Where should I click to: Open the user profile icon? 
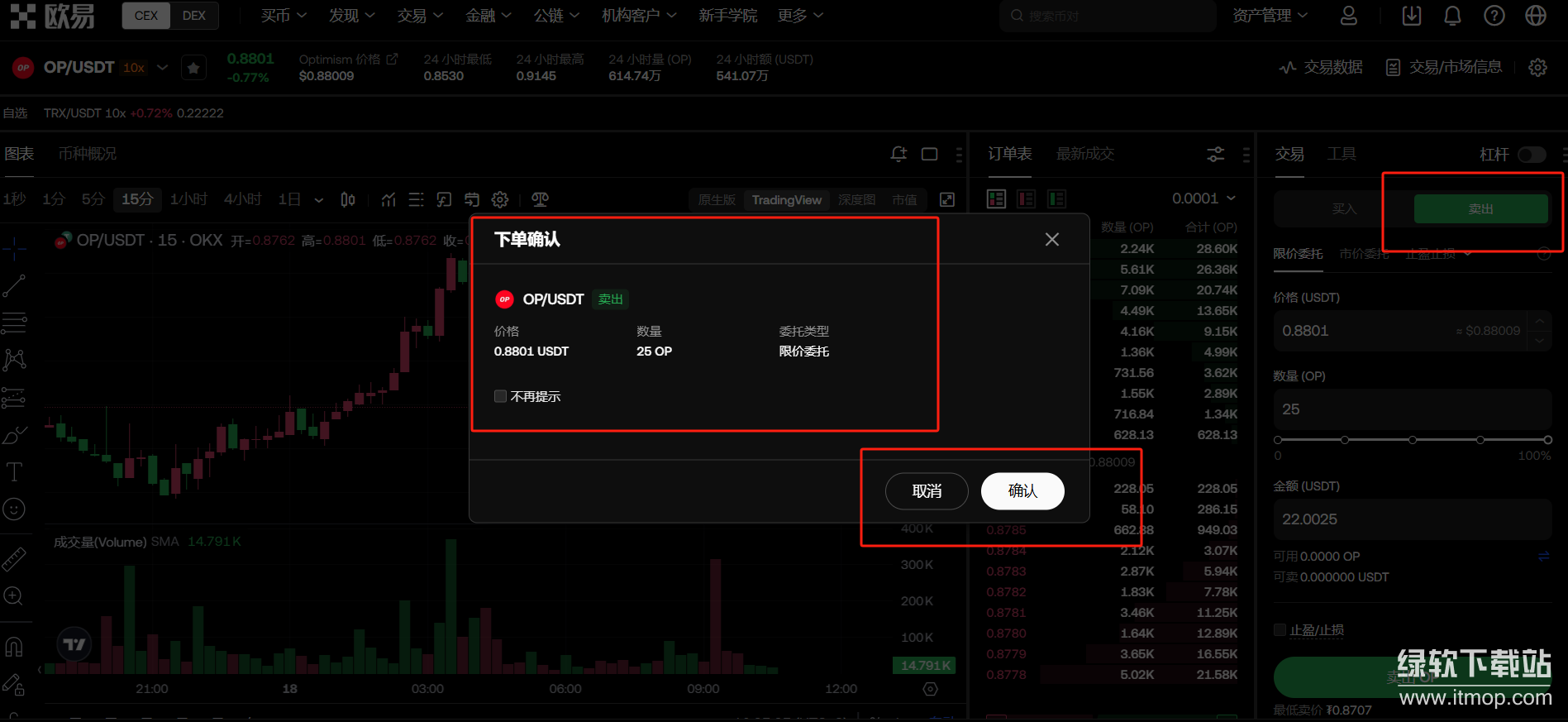pyautogui.click(x=1348, y=16)
